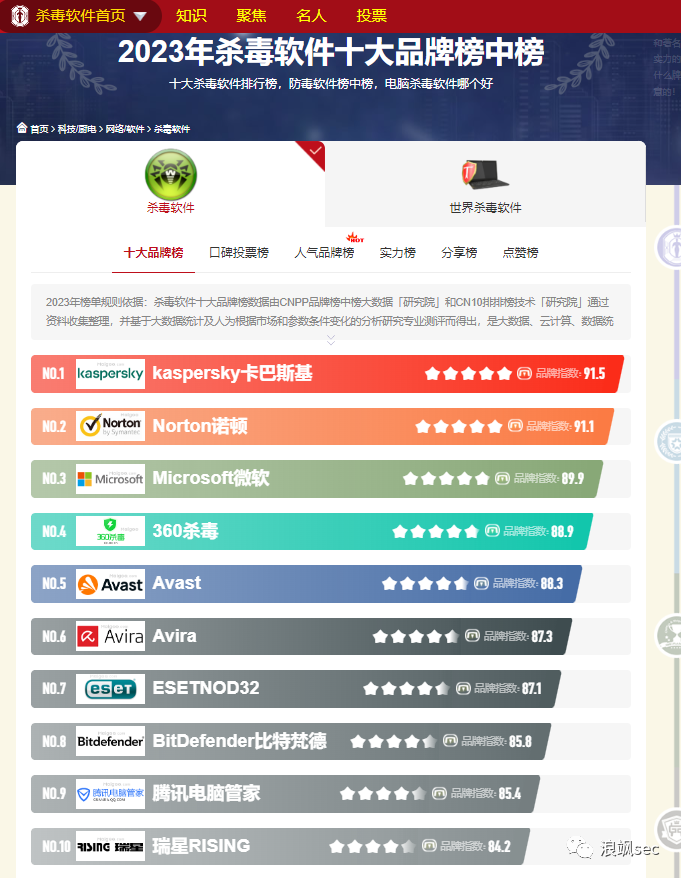Click the Microsoft logo thumbnail
Viewport: 681px width, 878px height.
(x=110, y=479)
